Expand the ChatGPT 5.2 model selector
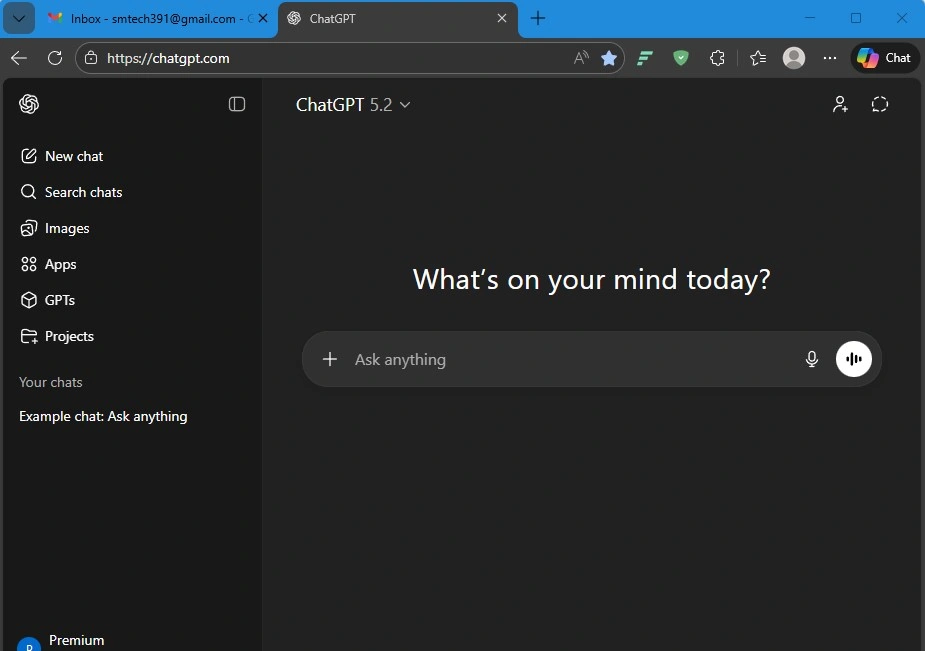The width and height of the screenshot is (925, 651). tap(353, 105)
